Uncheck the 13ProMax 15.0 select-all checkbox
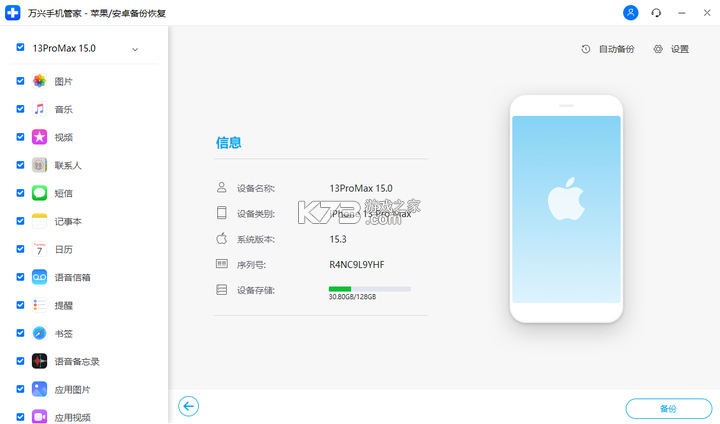Screen dimensions: 720x424 click(x=20, y=47)
